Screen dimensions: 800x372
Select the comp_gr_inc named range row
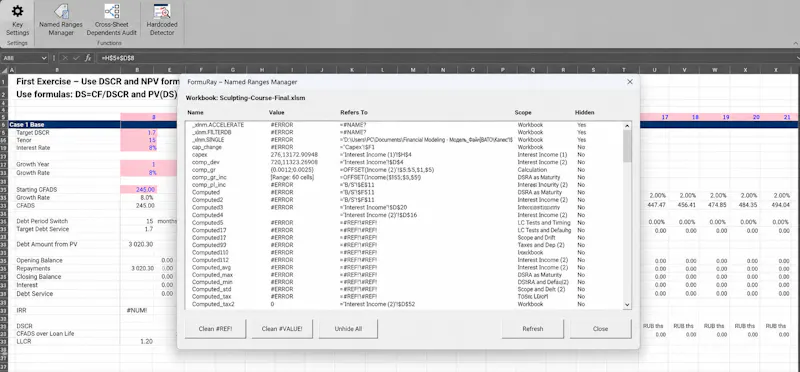[404, 177]
